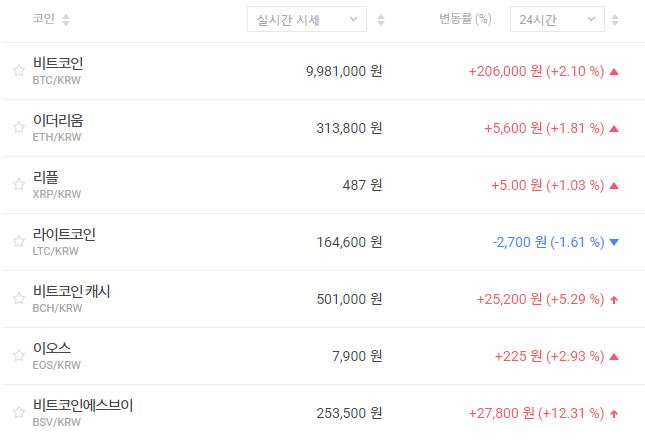Open the 실시간 시세 dropdown

(x=306, y=20)
